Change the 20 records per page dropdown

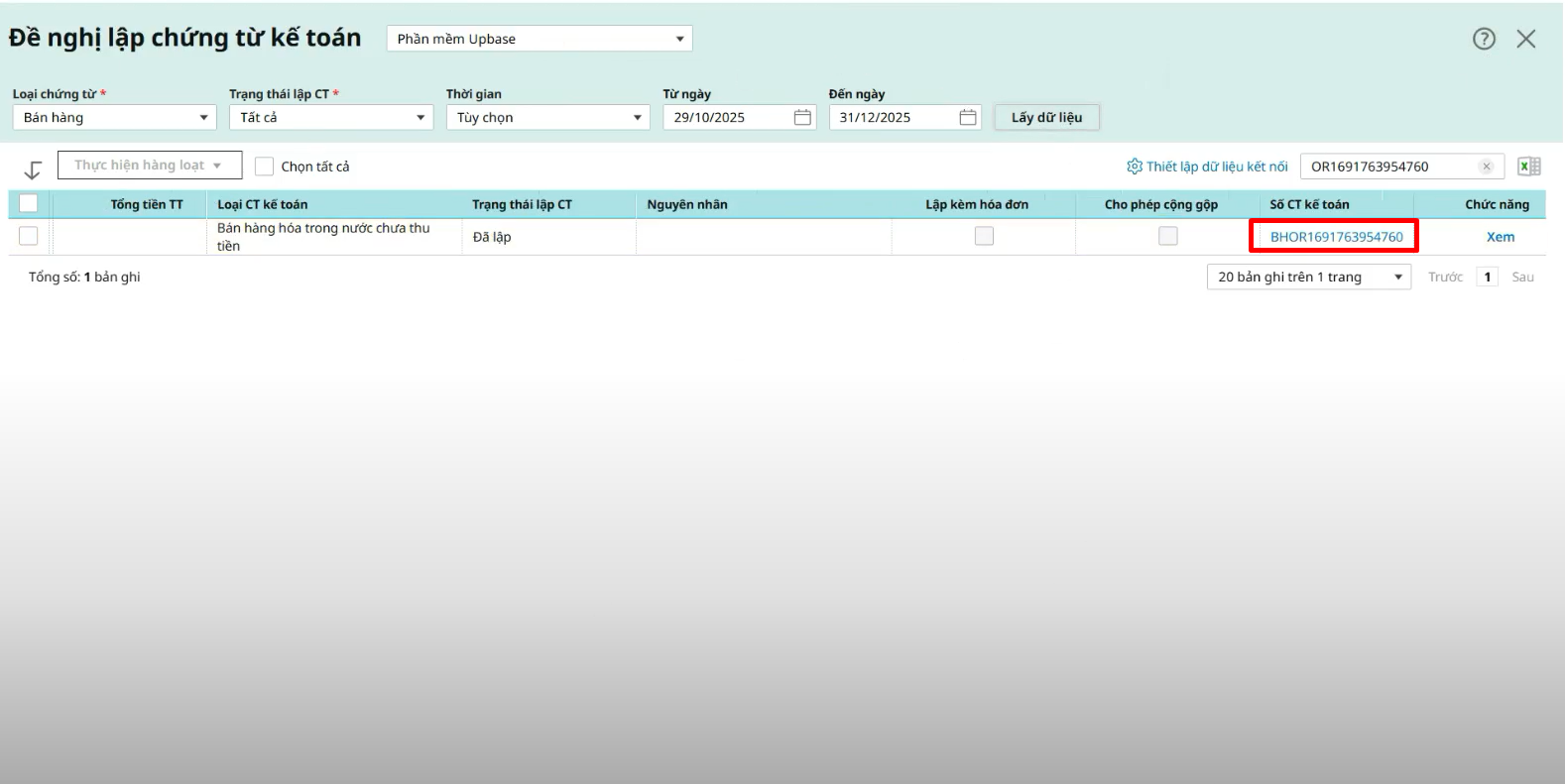click(1308, 277)
